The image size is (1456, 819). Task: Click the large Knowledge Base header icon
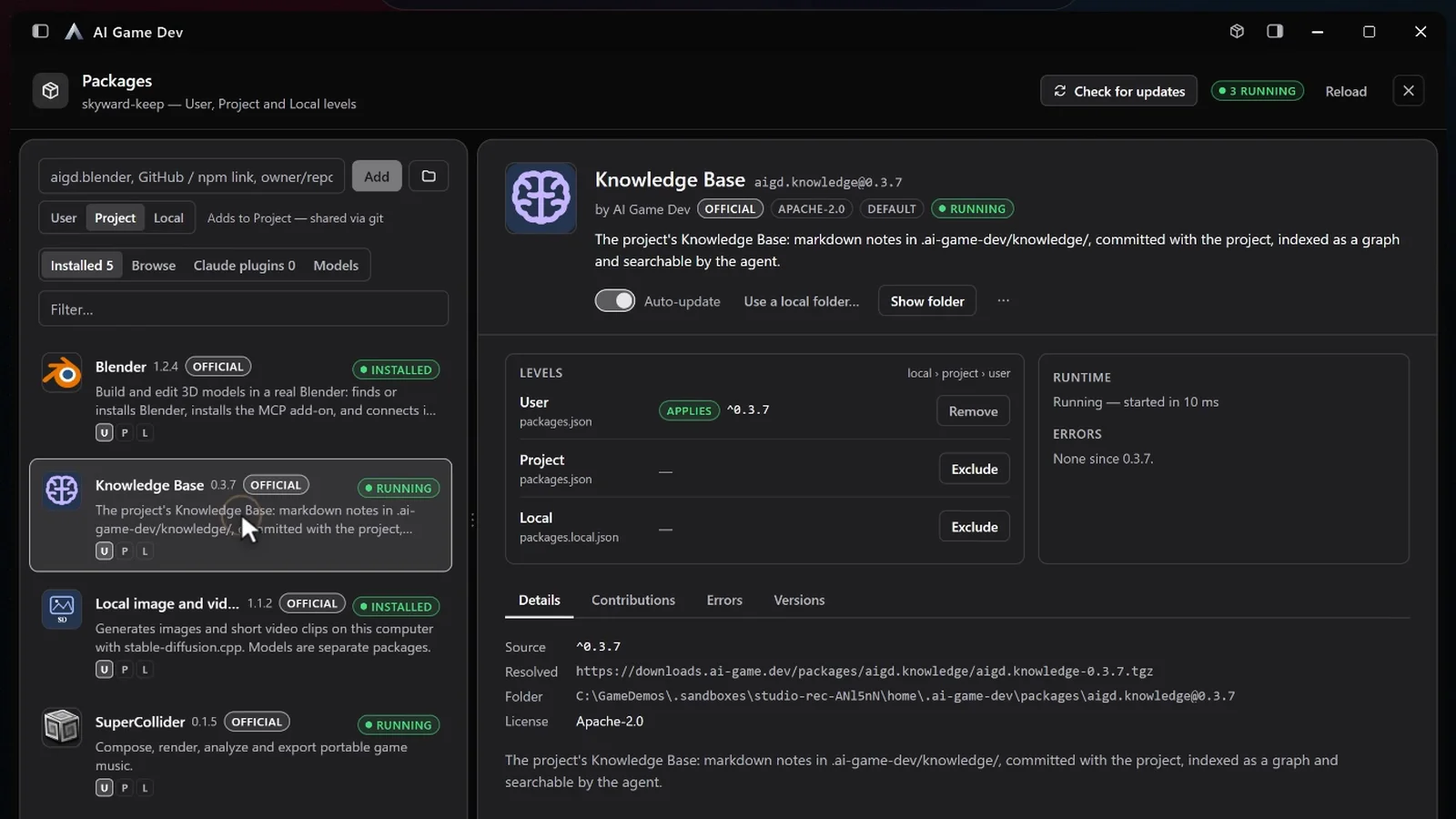coord(541,197)
